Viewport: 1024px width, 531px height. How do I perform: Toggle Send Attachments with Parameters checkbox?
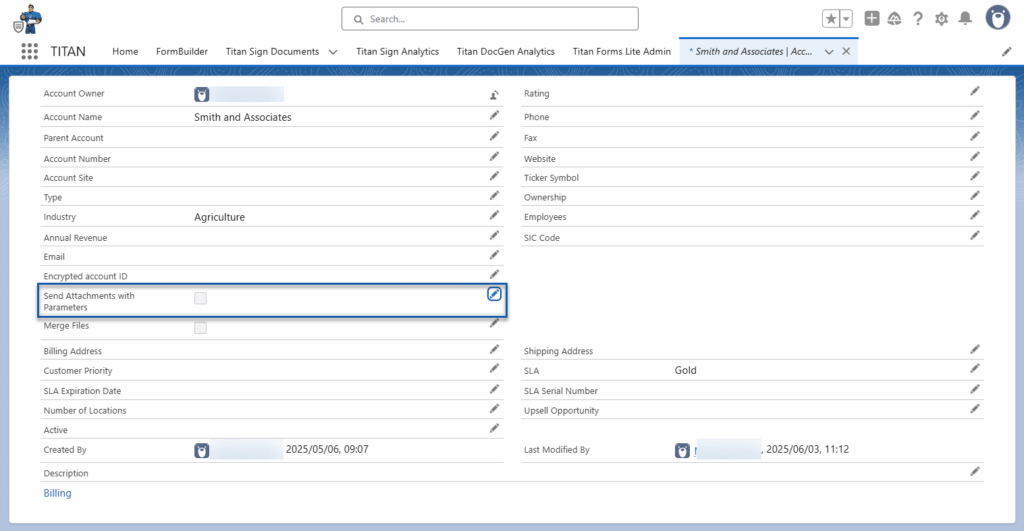[x=200, y=298]
